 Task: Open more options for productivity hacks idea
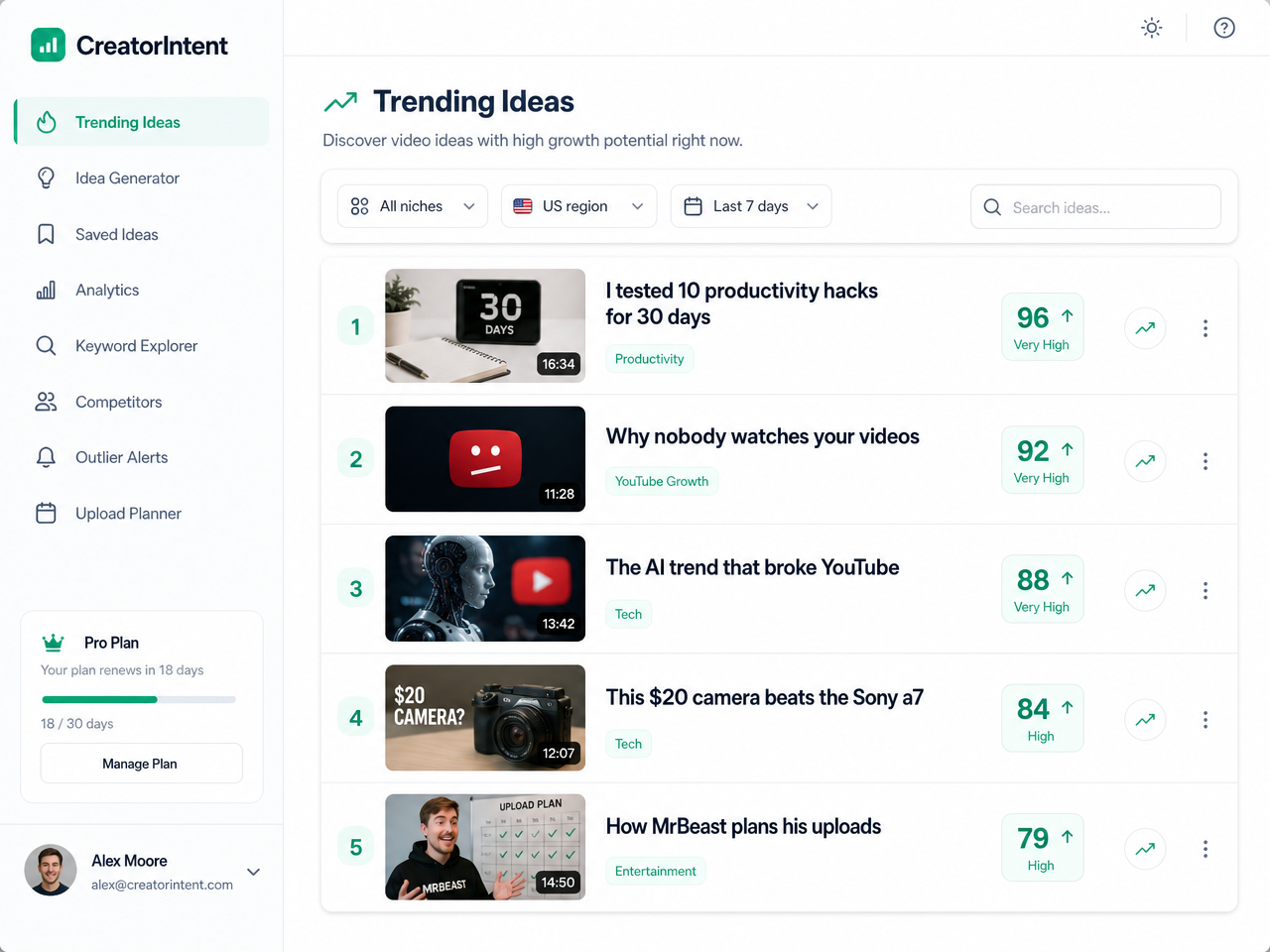click(x=1206, y=328)
